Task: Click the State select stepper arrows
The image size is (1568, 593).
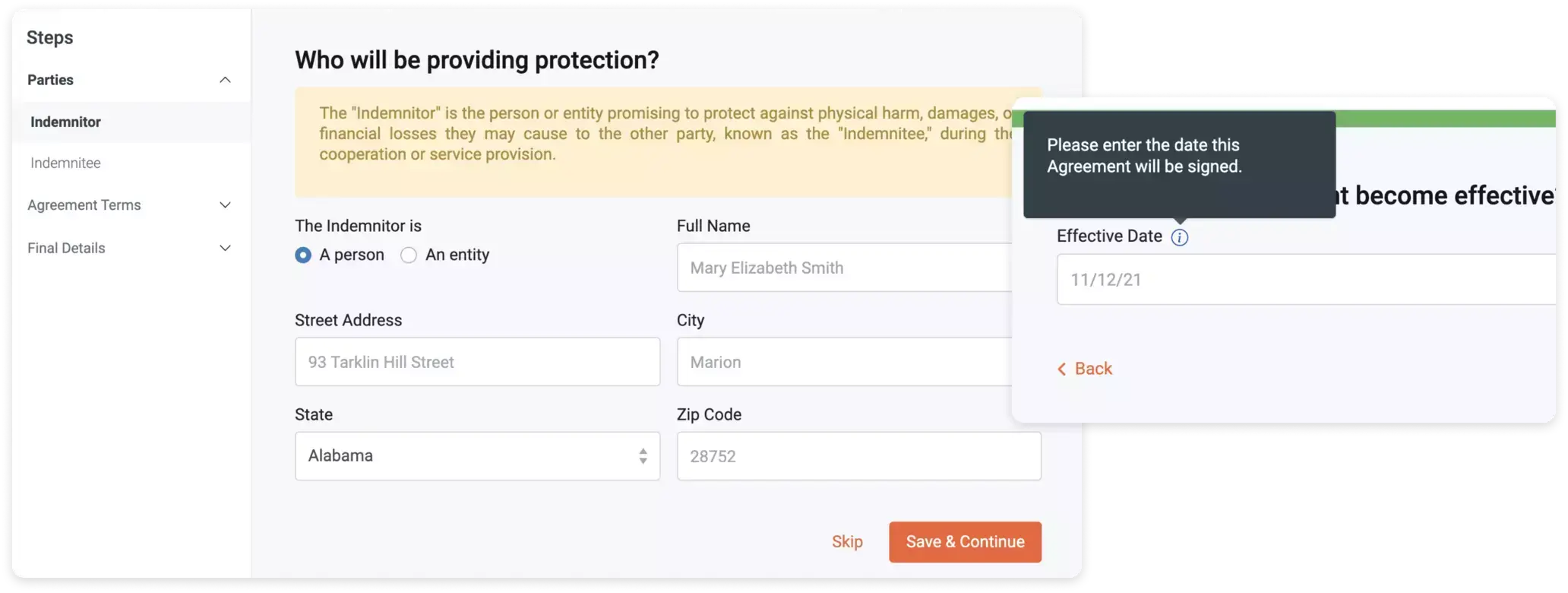Action: tap(643, 456)
